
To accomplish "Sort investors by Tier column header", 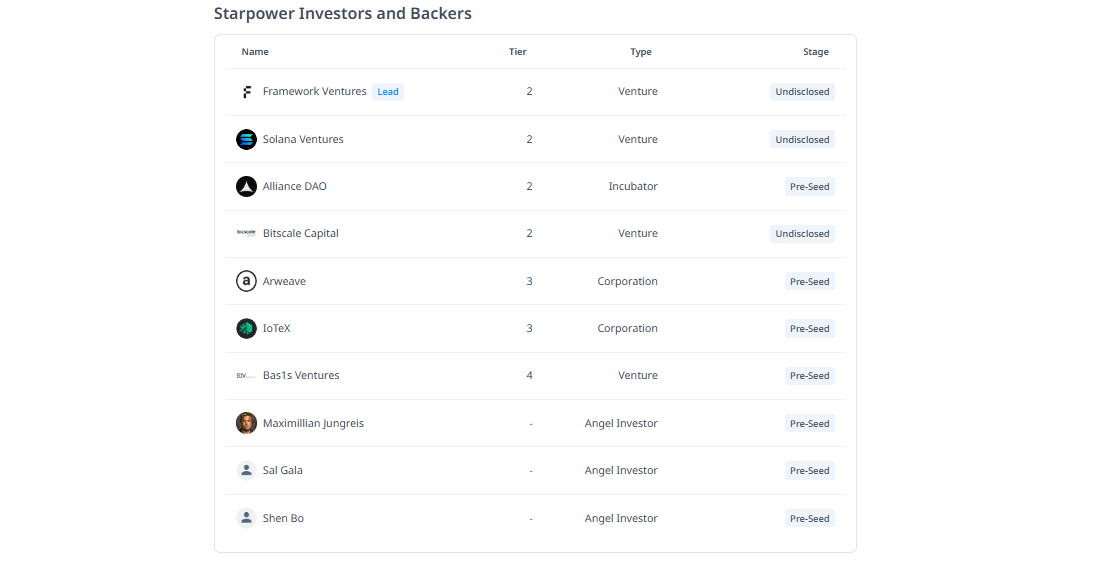I will pyautogui.click(x=517, y=52).
